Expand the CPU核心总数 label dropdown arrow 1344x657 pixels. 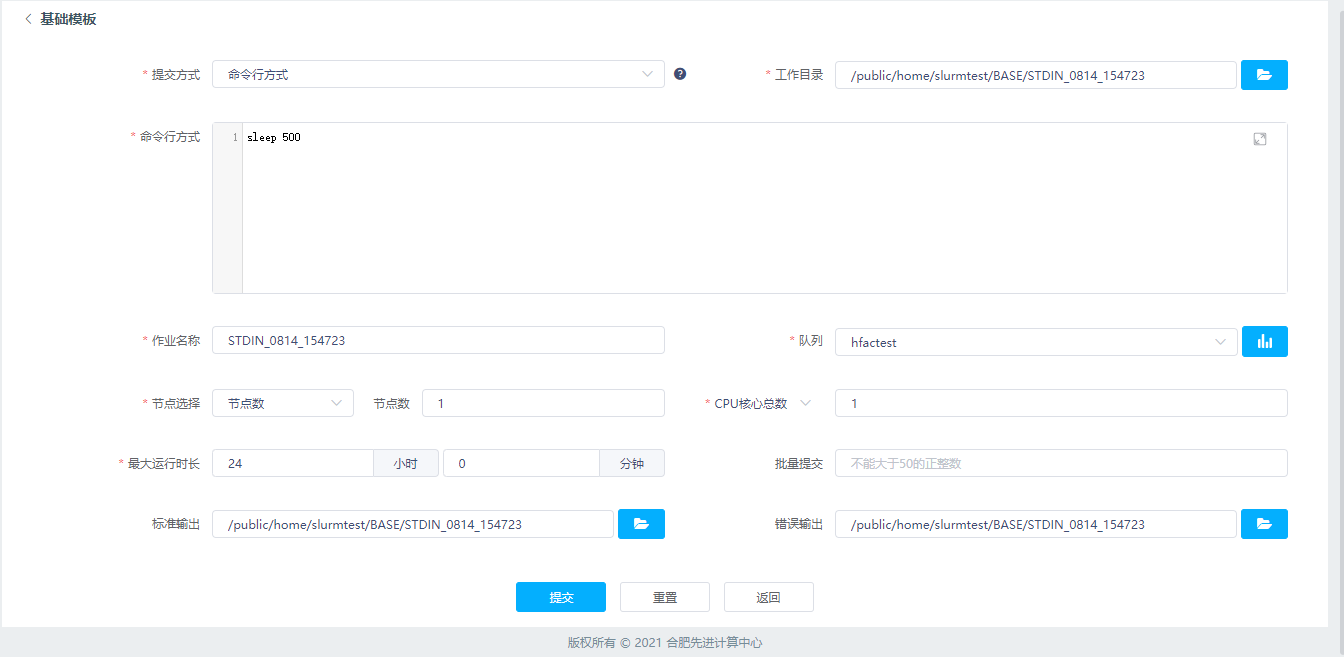point(805,403)
